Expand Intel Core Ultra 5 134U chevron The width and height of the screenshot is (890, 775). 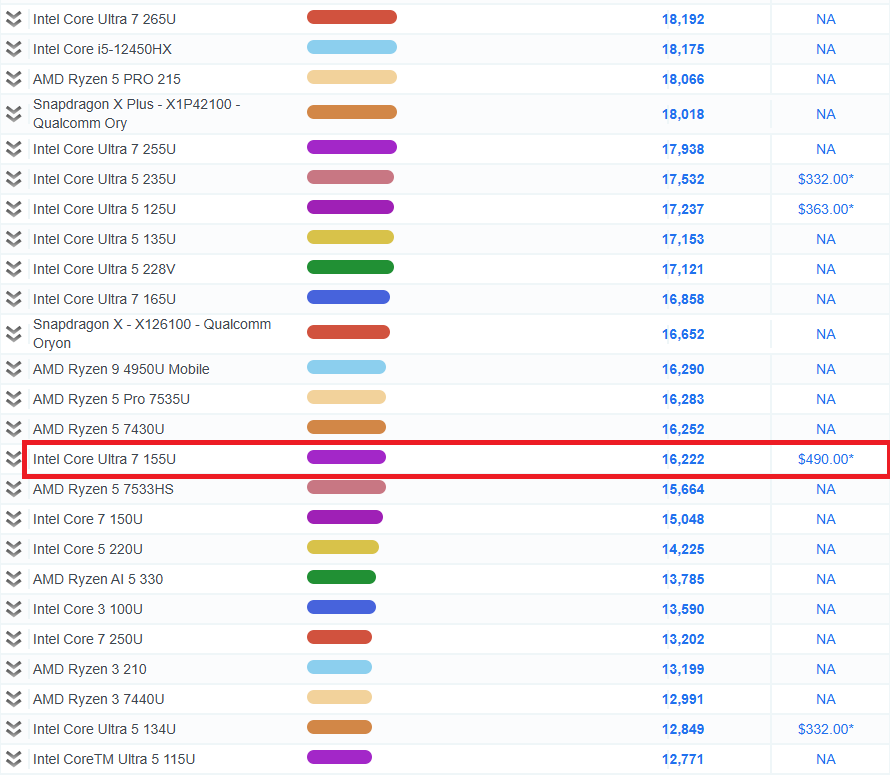click(14, 729)
